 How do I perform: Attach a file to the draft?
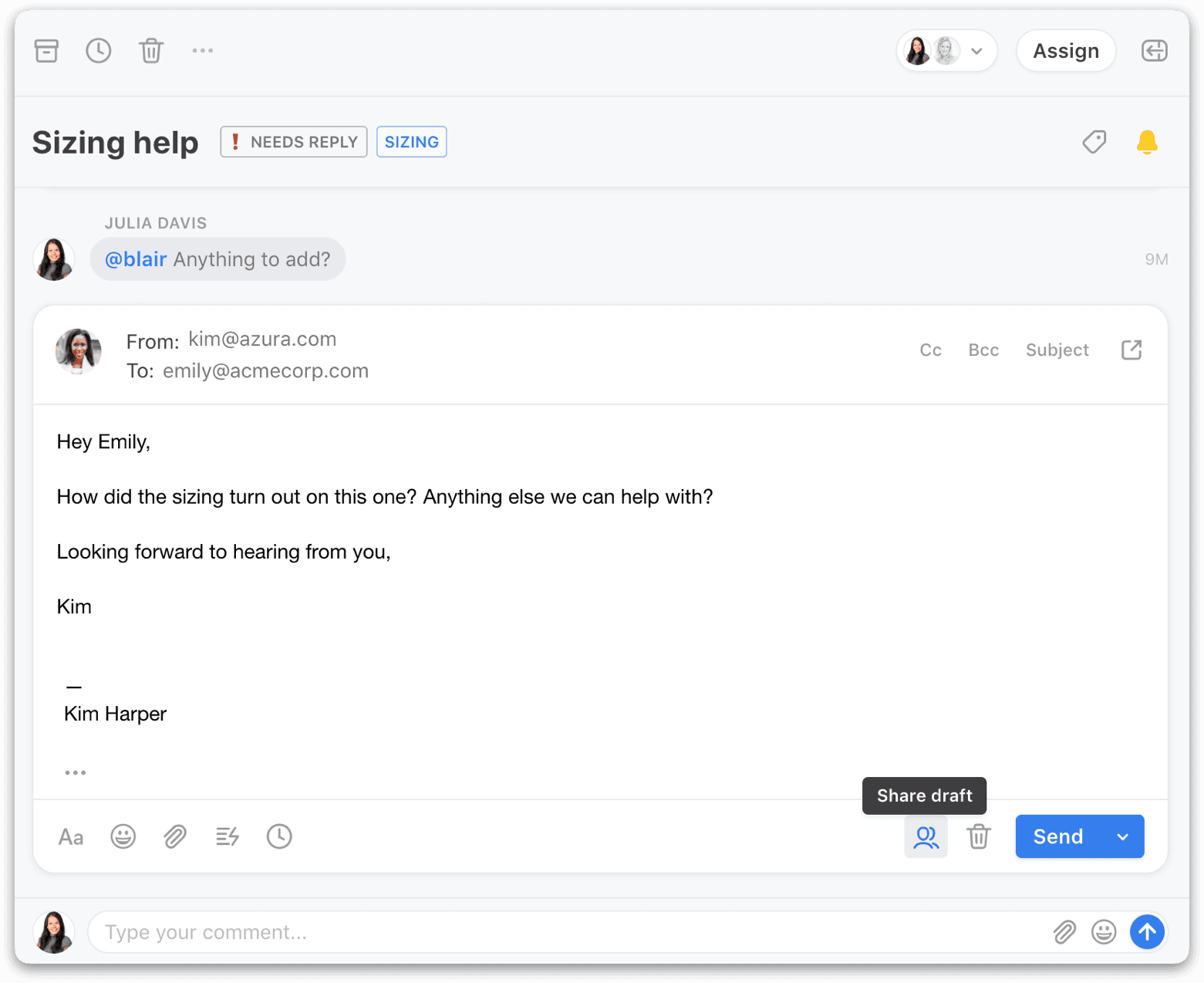tap(175, 836)
